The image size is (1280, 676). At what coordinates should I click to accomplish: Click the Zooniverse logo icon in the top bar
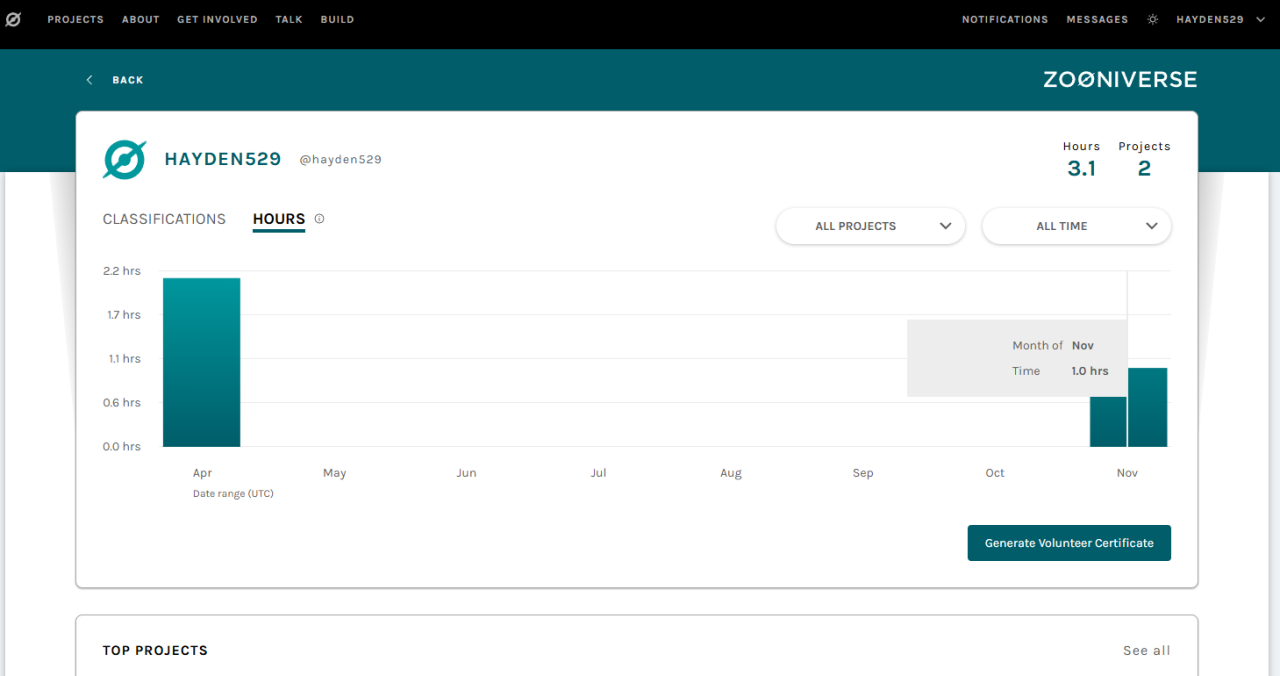[x=13, y=19]
